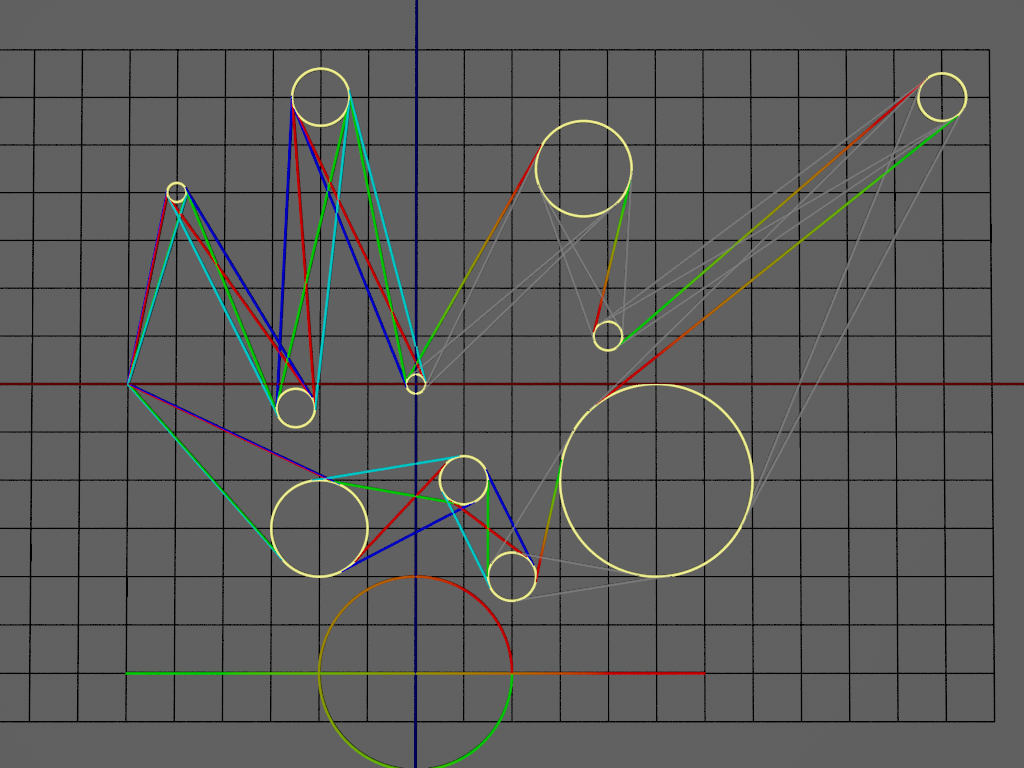Select the medium yellow circle right of the blue axis top
Viewport: 1024px width, 768px height.
584,169
